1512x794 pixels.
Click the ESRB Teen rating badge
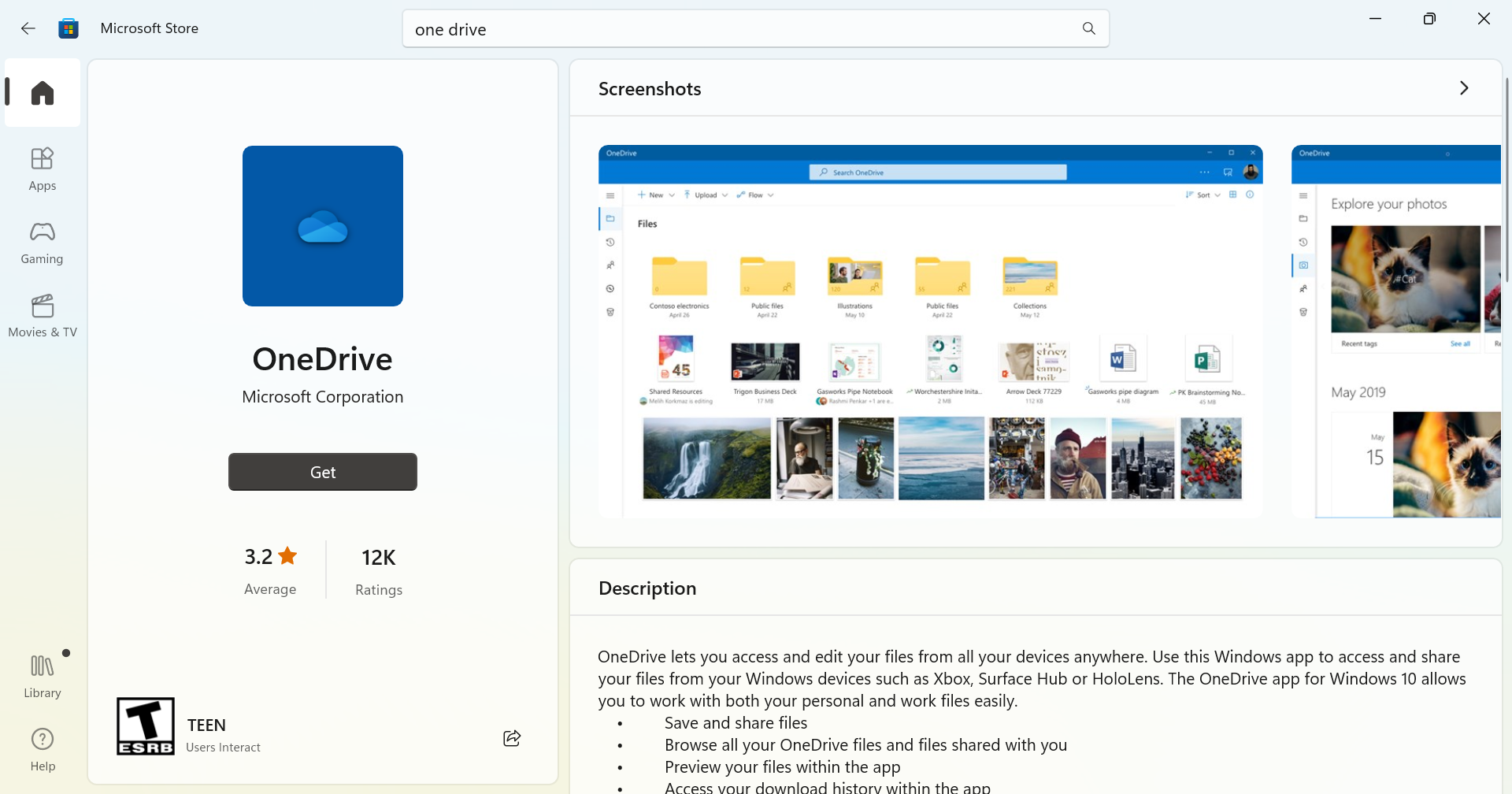click(x=146, y=726)
